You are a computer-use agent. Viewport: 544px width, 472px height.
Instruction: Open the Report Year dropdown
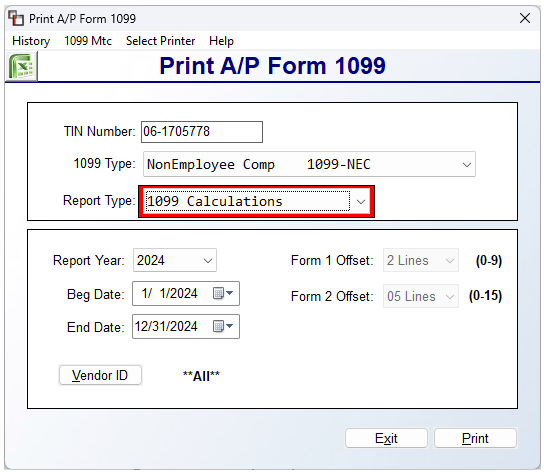point(175,260)
